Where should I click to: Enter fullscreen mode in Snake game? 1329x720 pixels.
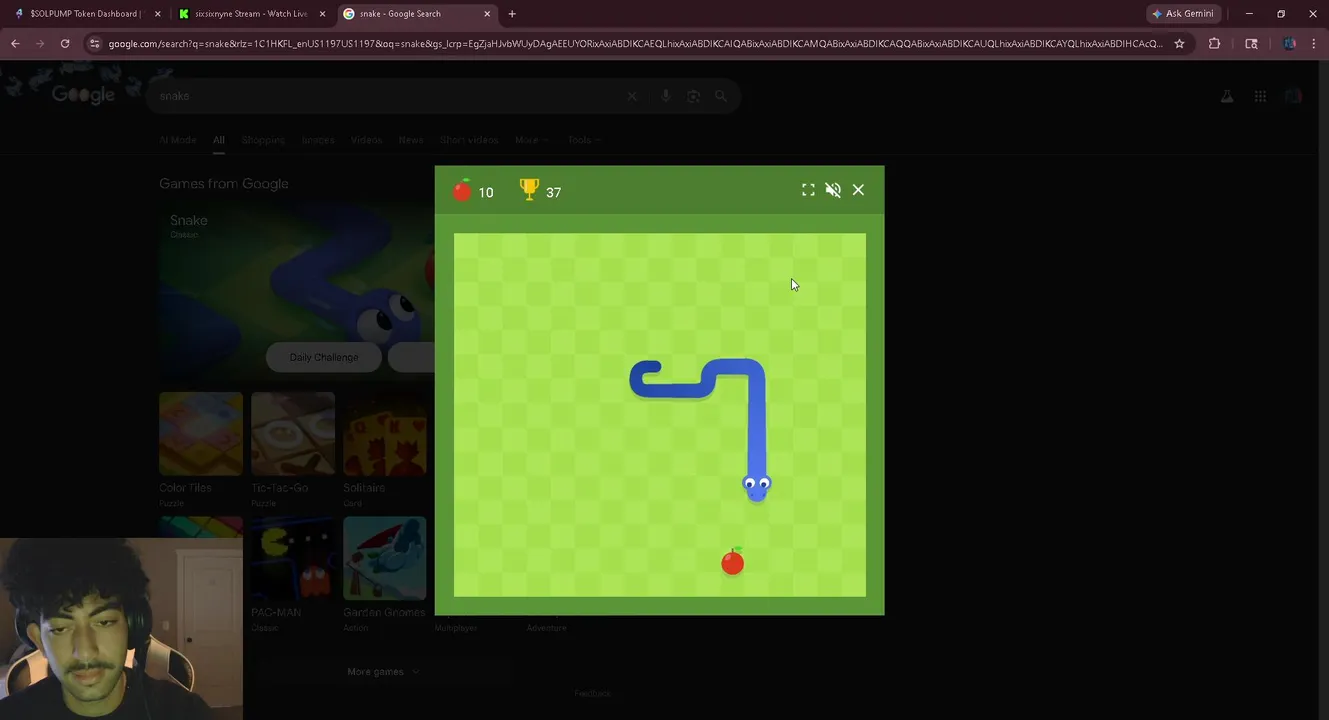(x=808, y=190)
